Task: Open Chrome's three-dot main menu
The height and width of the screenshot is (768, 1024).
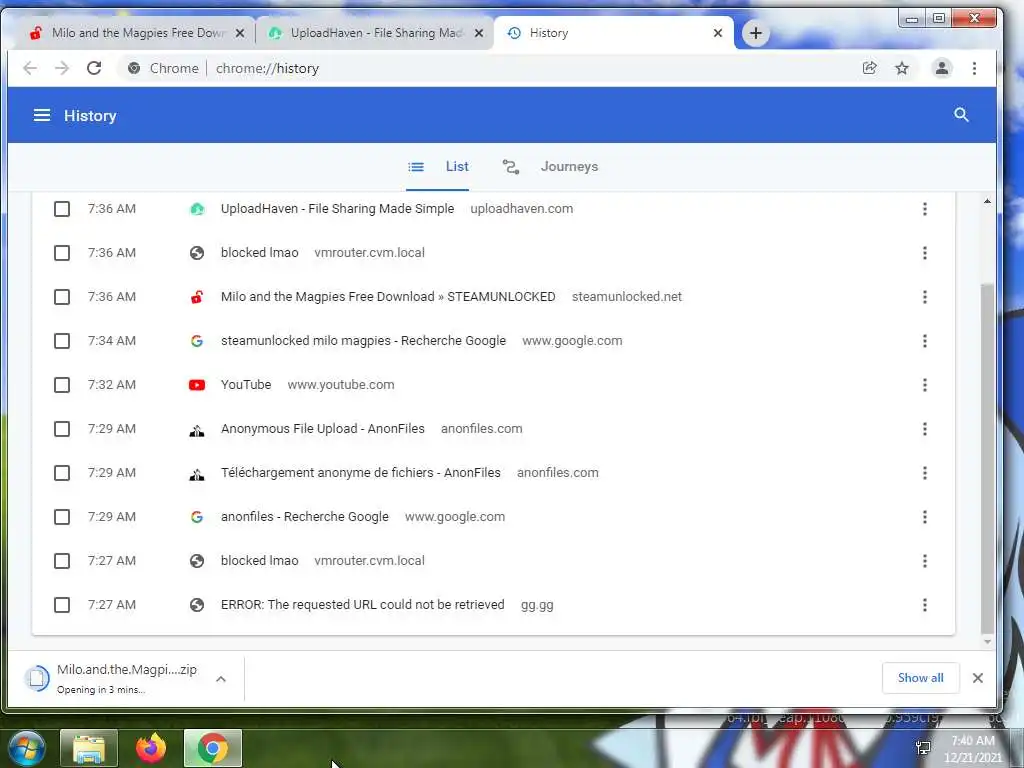Action: pyautogui.click(x=974, y=68)
